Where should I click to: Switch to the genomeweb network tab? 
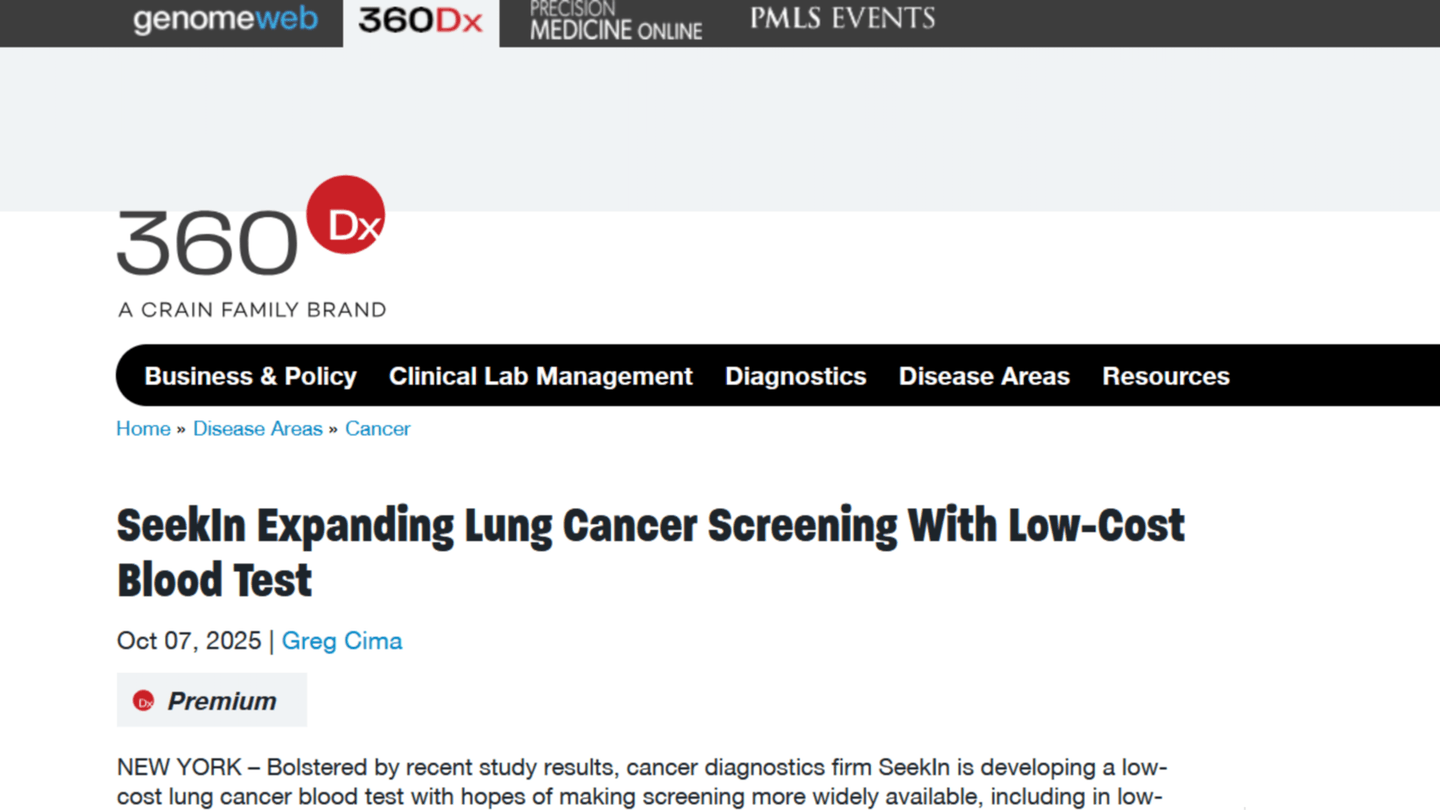225,20
